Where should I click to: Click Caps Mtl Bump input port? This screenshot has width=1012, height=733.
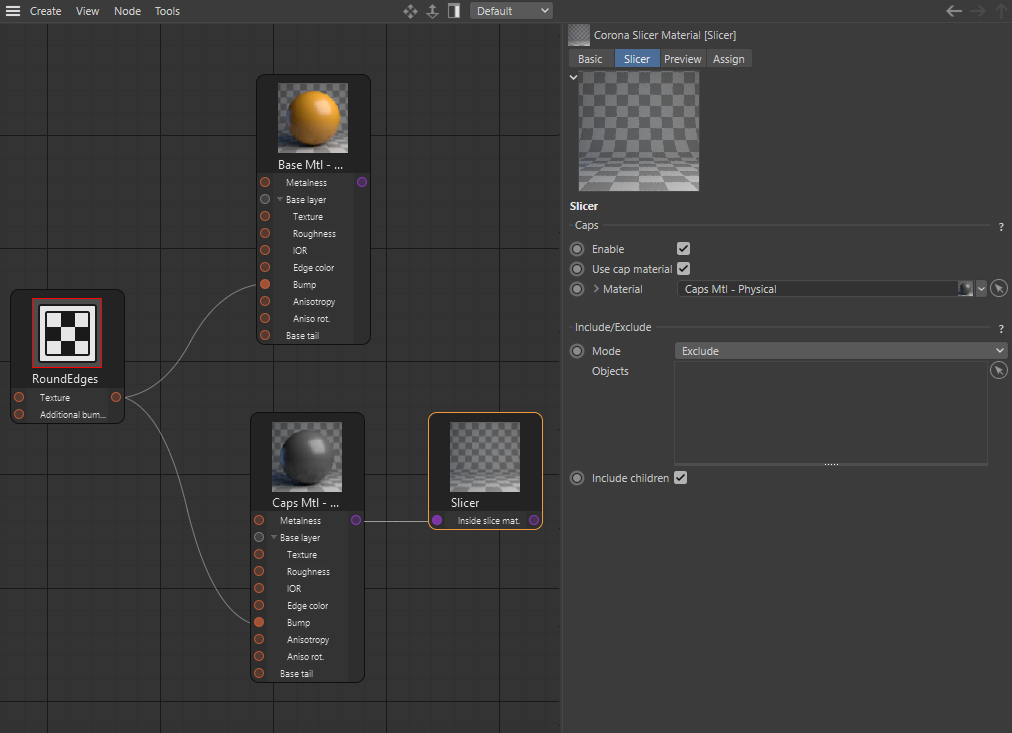coord(259,622)
